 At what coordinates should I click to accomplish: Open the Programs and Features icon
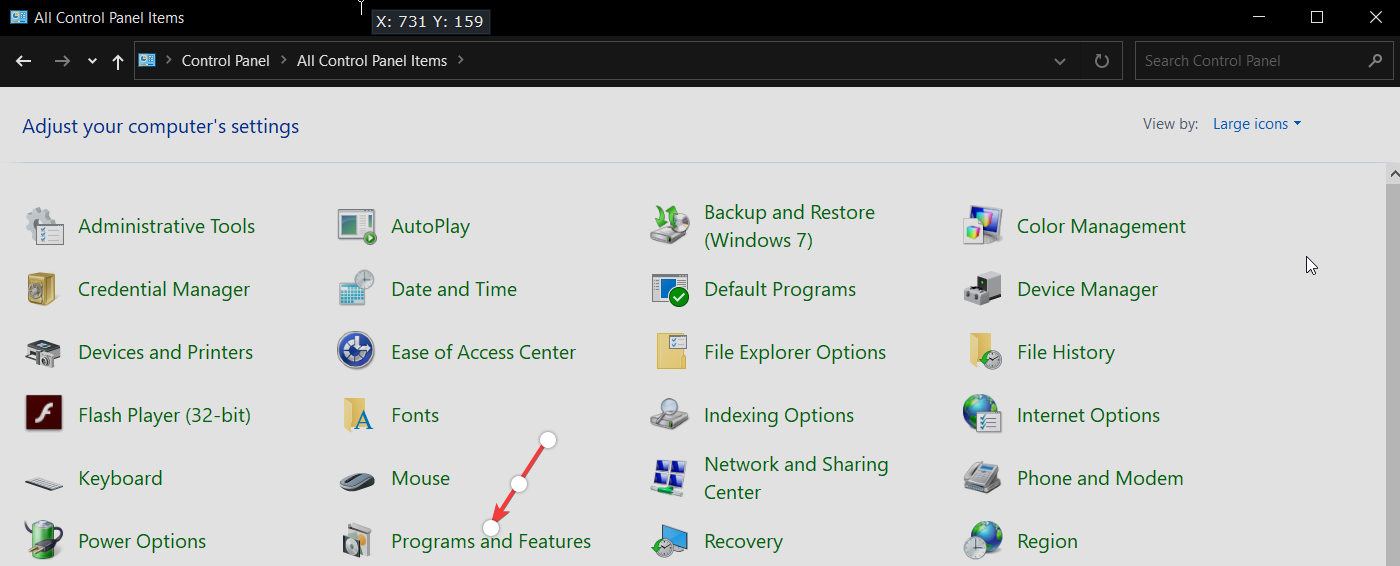[357, 541]
